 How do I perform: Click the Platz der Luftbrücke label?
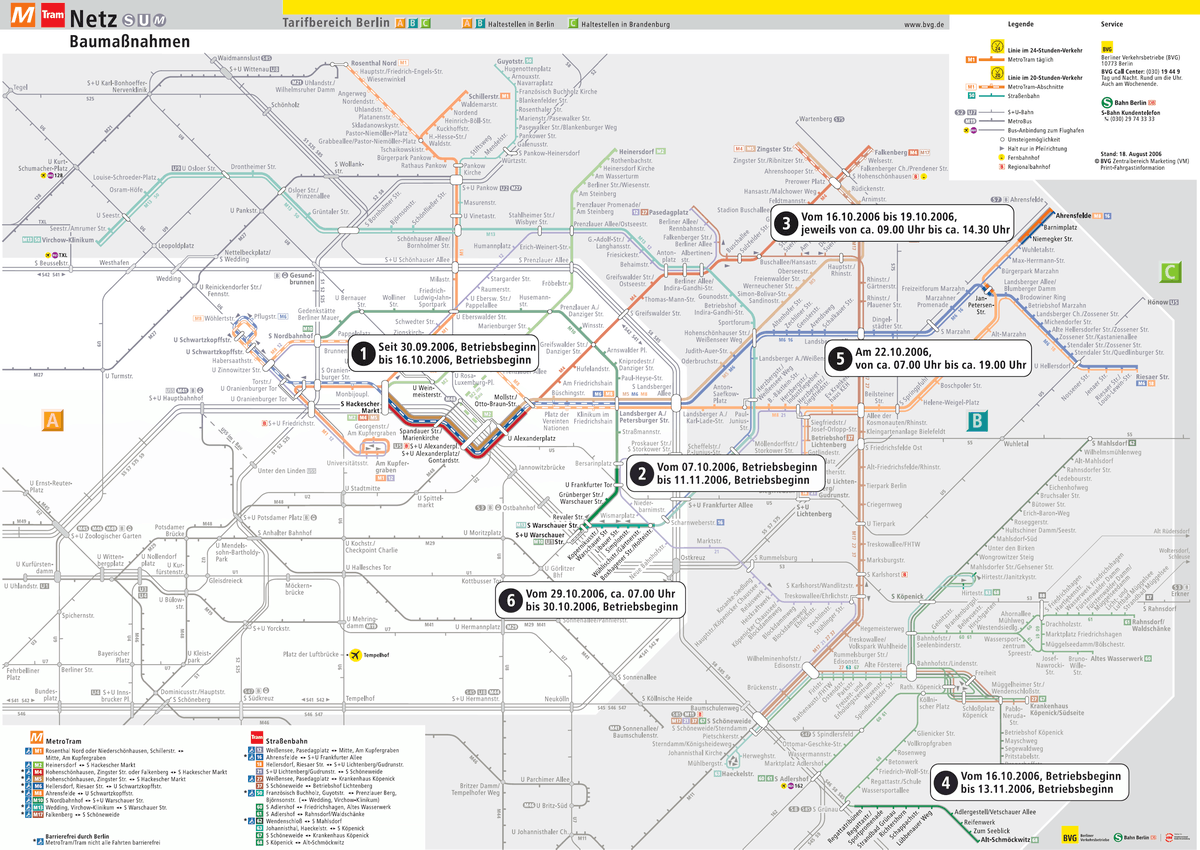(313, 654)
